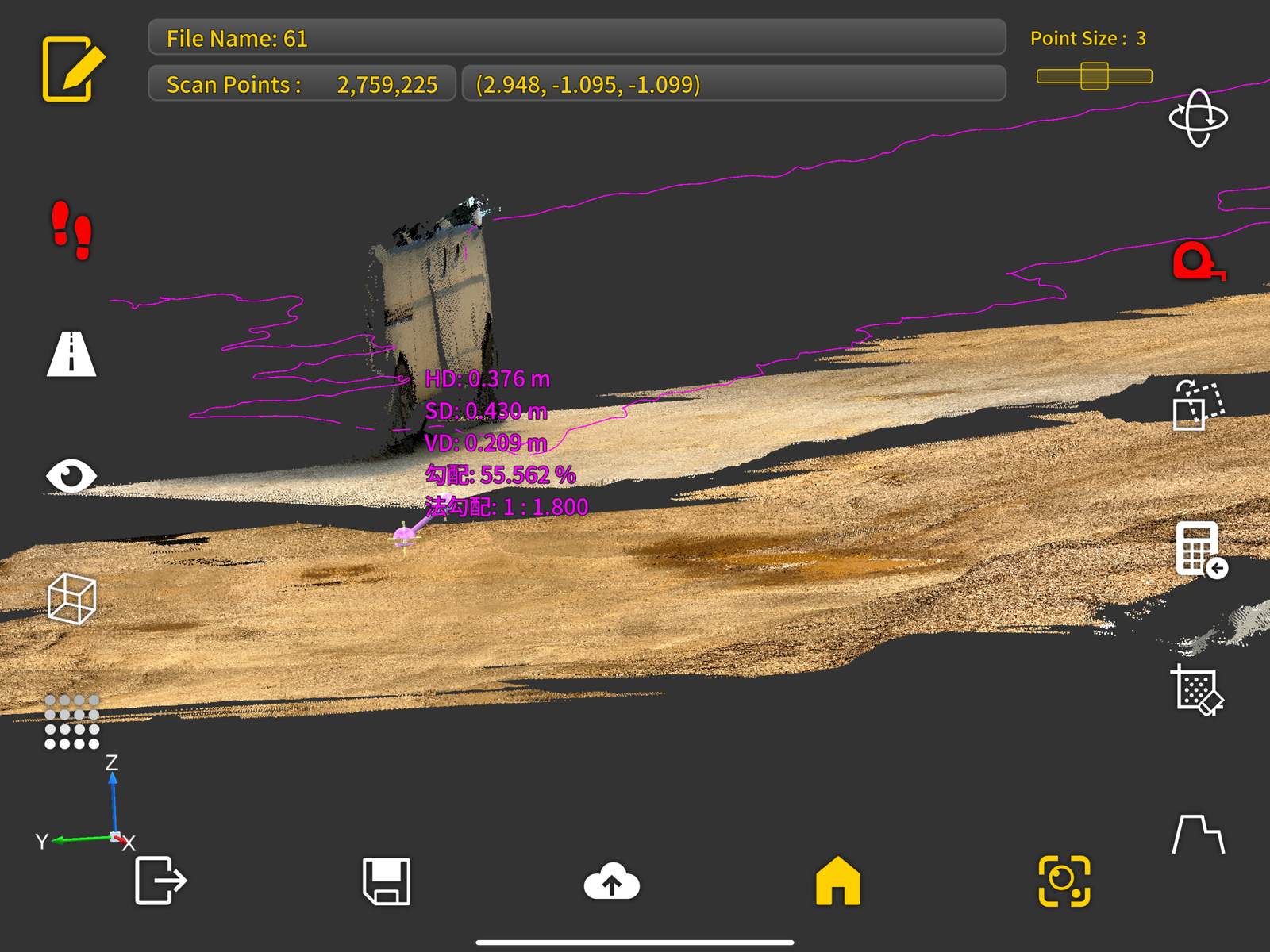Tap the VD: 0.209 m measurement label
The width and height of the screenshot is (1270, 952).
point(486,443)
